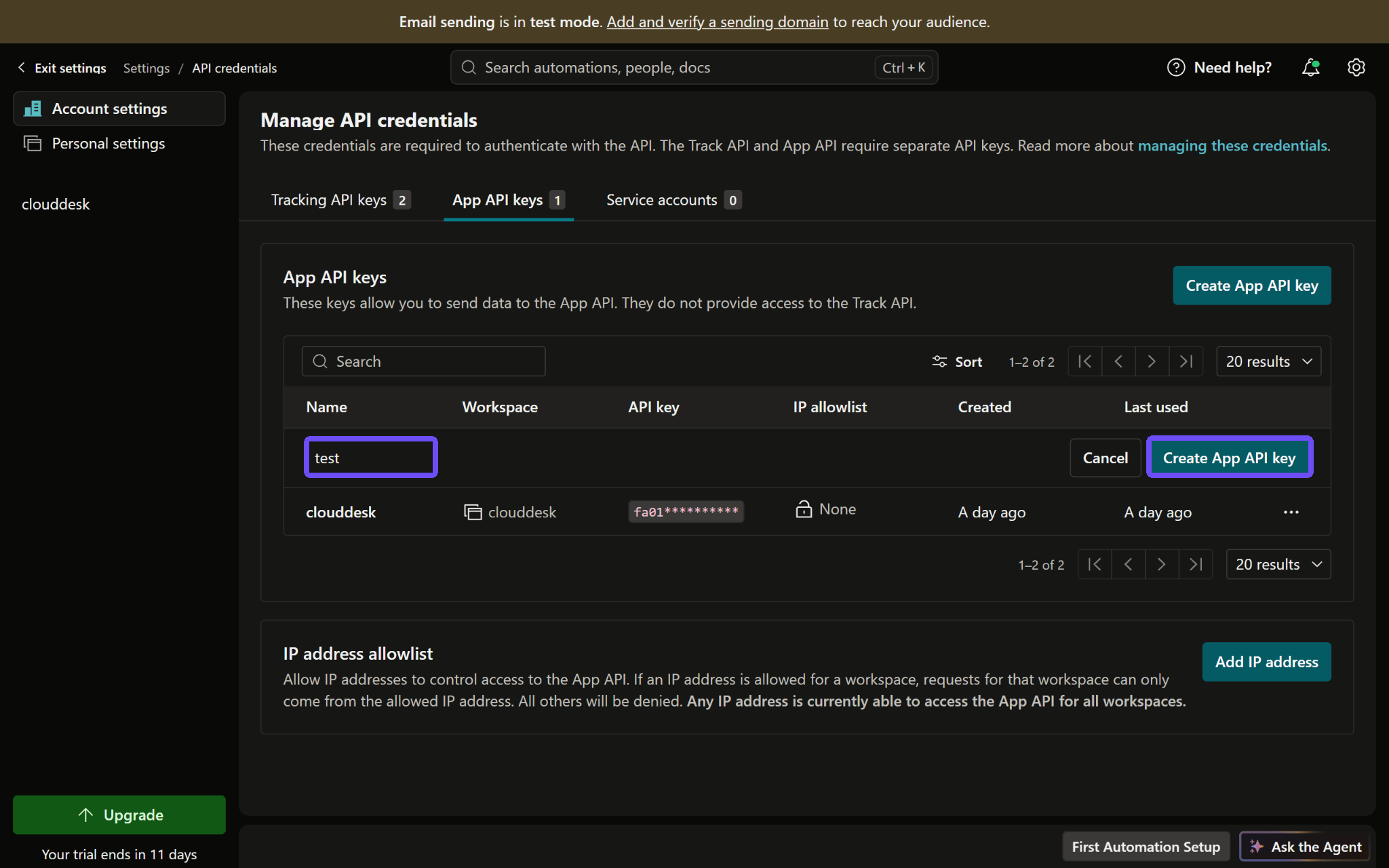Open bottom 20 results dropdown
The height and width of the screenshot is (868, 1389).
click(x=1278, y=564)
